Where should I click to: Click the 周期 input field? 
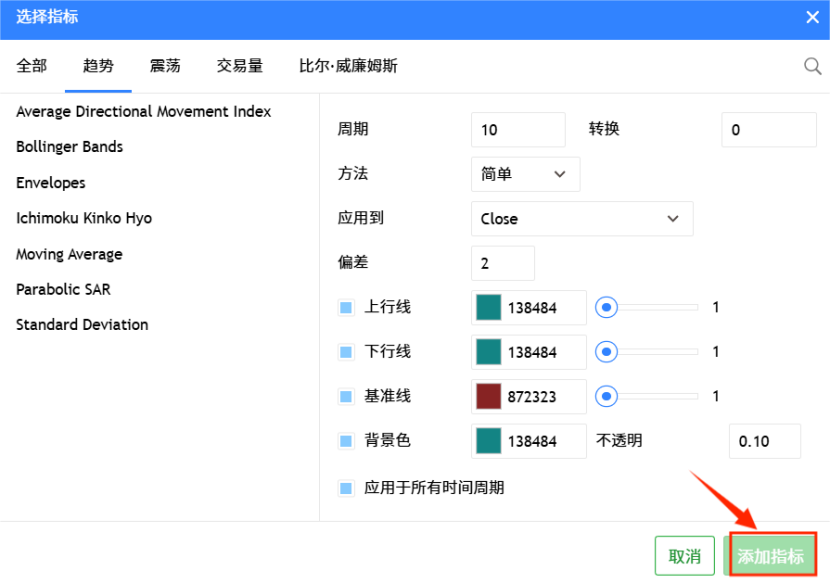click(518, 130)
